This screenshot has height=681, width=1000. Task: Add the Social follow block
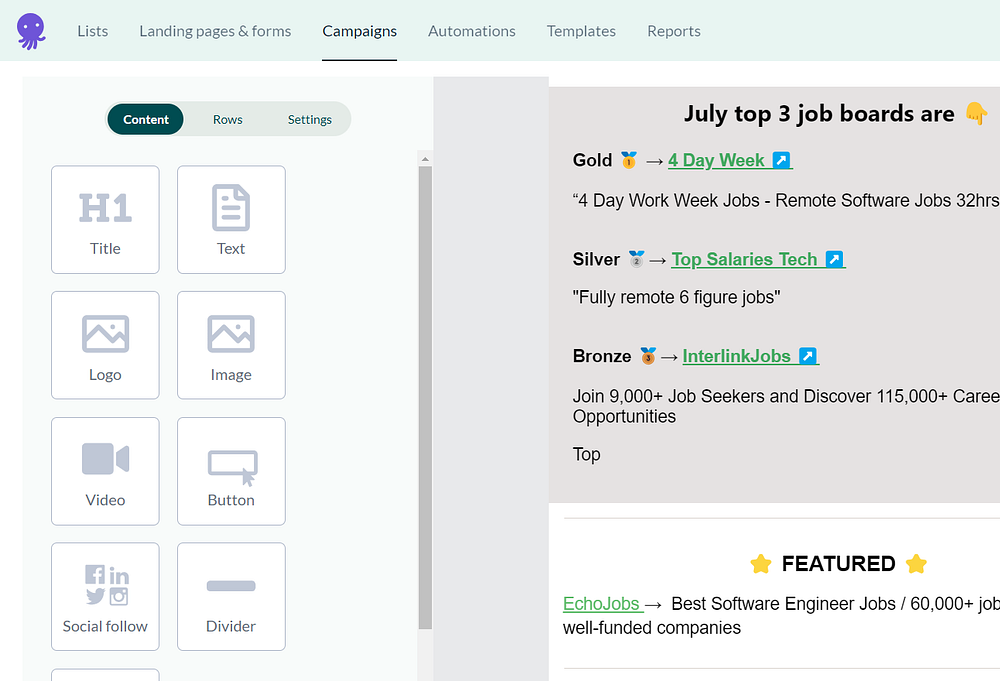(105, 597)
